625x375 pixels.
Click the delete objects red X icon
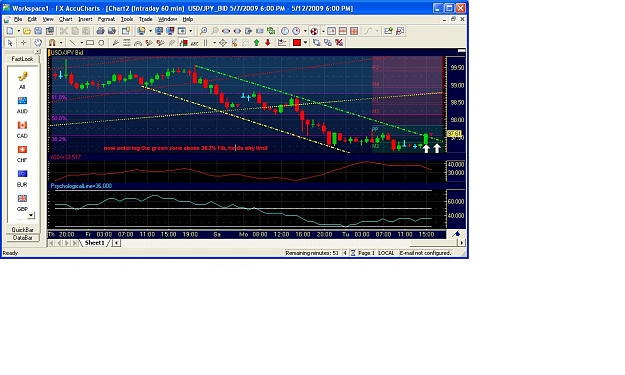click(x=339, y=43)
